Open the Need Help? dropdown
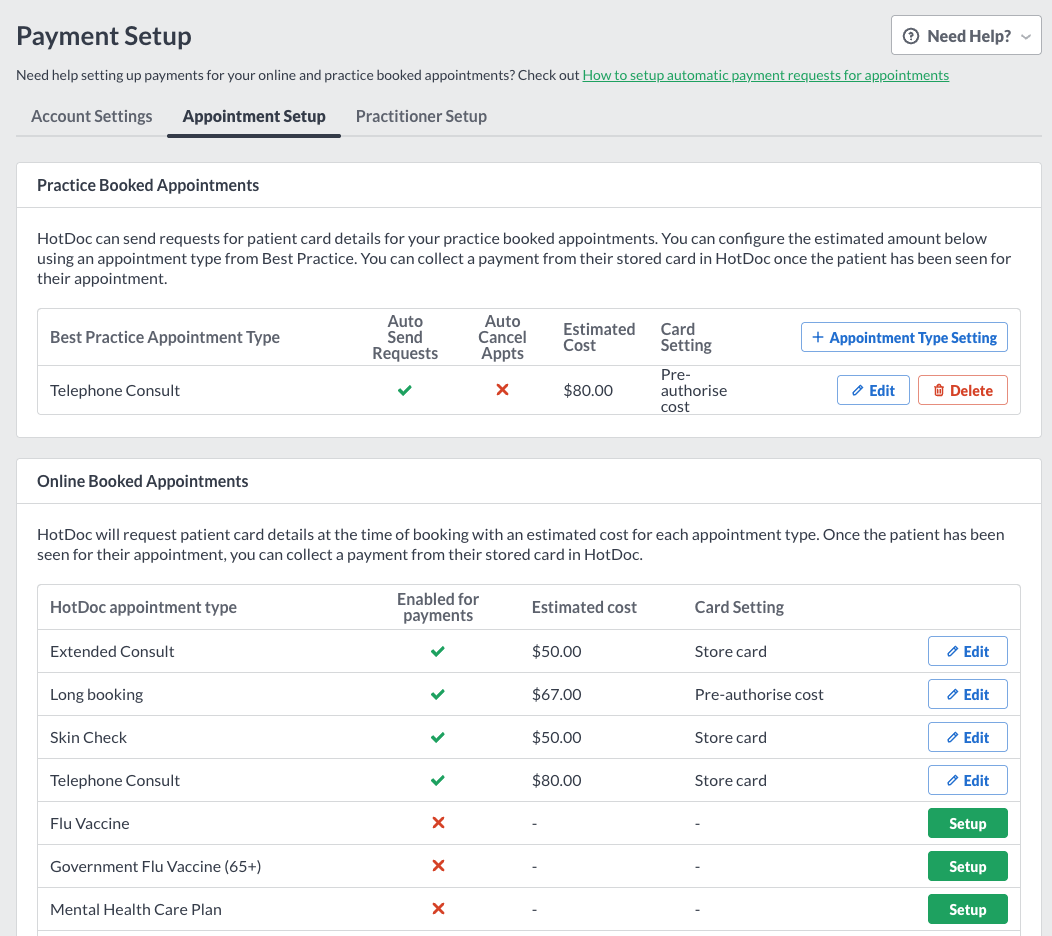This screenshot has height=936, width=1052. (965, 36)
